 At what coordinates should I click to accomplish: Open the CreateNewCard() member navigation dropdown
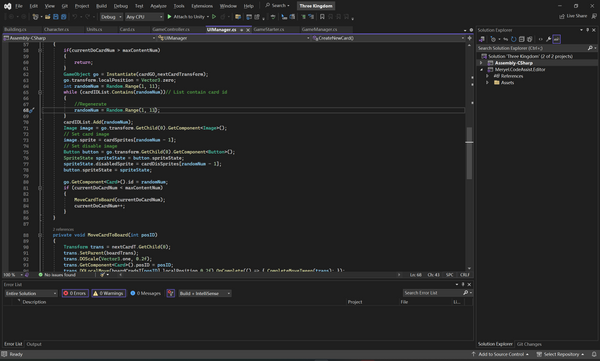coord(388,38)
